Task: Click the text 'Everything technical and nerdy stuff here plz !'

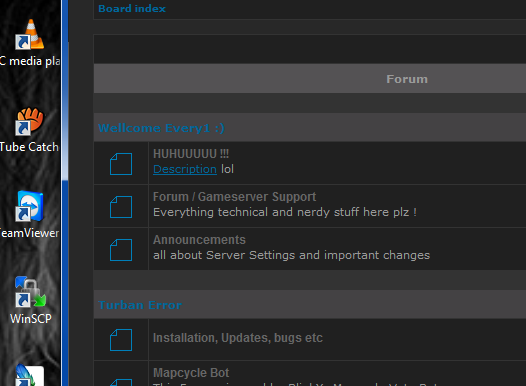Action: pos(285,212)
